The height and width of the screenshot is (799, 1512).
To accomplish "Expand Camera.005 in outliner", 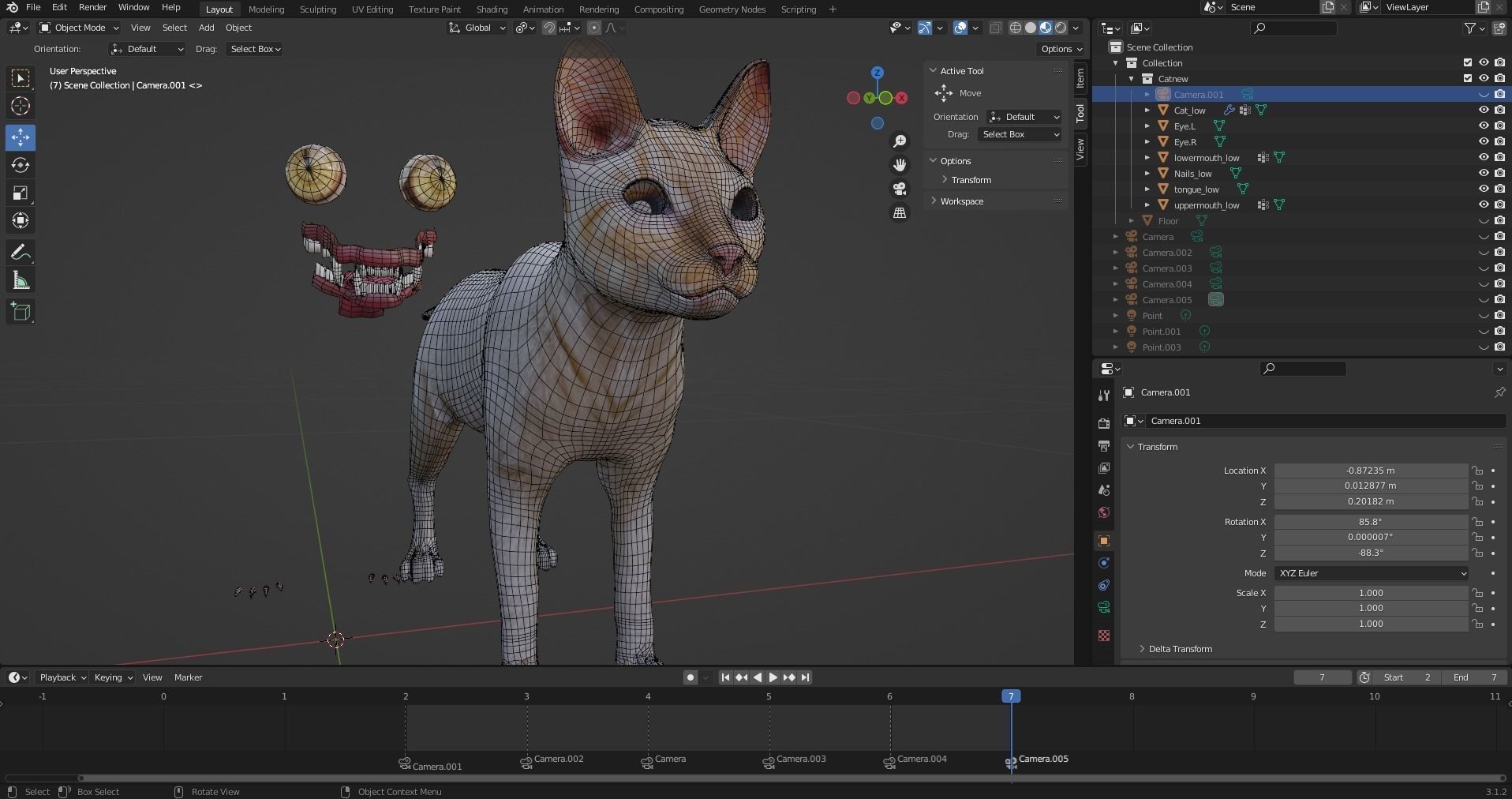I will click(x=1116, y=300).
